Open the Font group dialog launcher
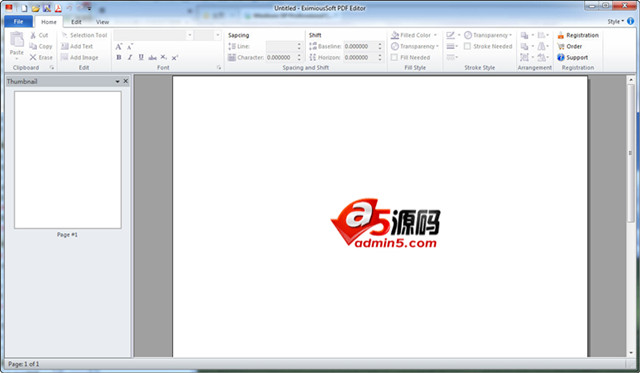The image size is (640, 373). pyautogui.click(x=219, y=68)
